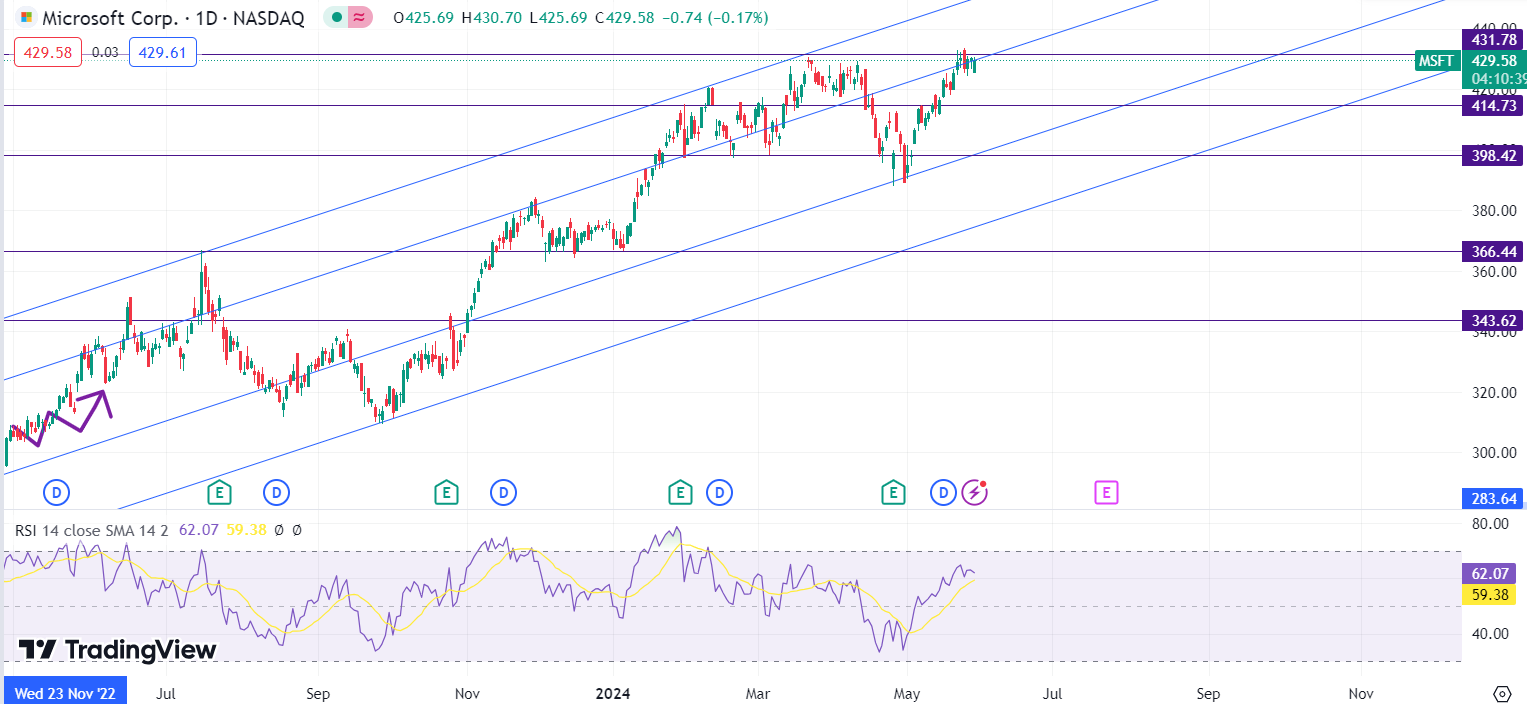This screenshot has width=1527, height=704.
Task: Click the Mar label on the time axis
Action: tap(758, 692)
